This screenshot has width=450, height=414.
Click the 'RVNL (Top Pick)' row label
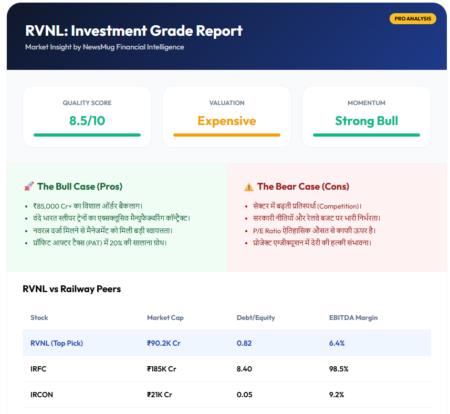click(x=57, y=343)
